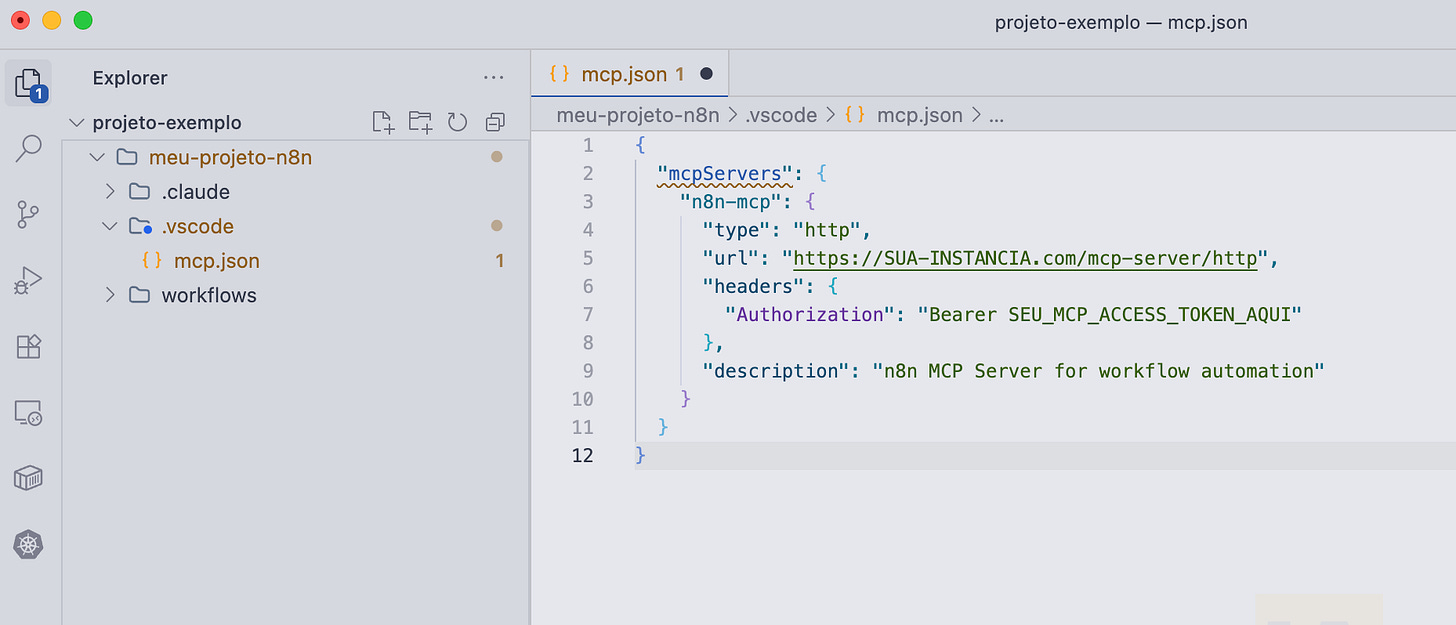Open the SUA-INSTANCIA.com URL link
The height and width of the screenshot is (625, 1456).
tap(1025, 259)
